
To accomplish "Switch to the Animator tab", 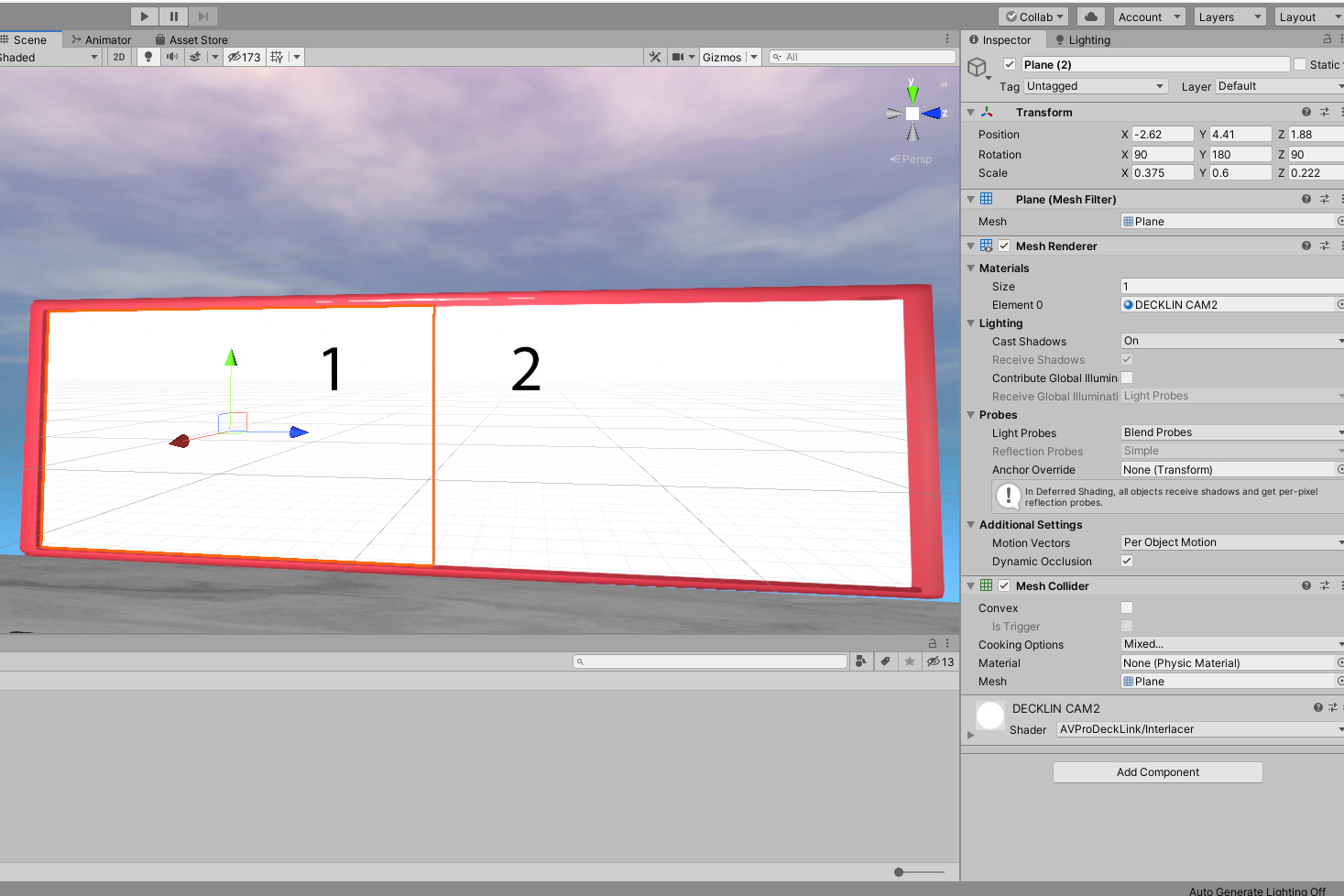I will pos(102,39).
